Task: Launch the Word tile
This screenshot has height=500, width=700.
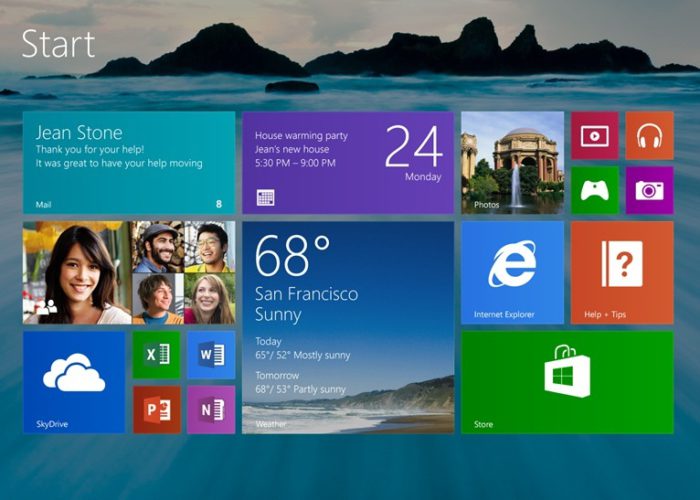Action: (211, 355)
